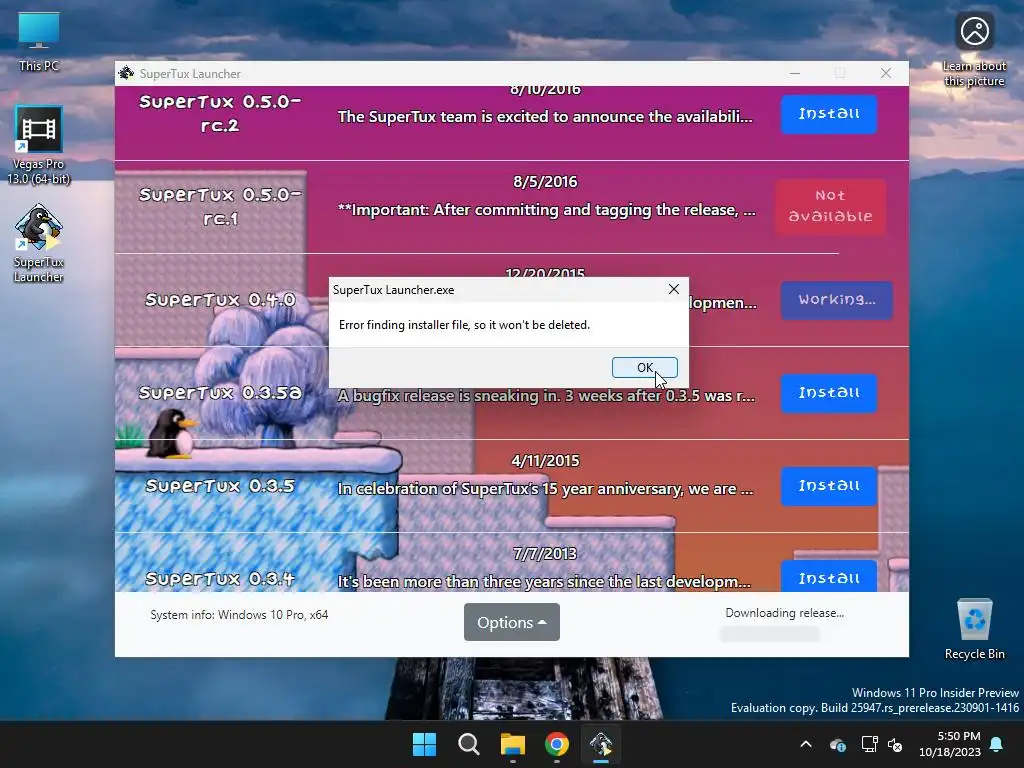Click 'The SuperTux team is excited' description
Viewport: 1024px width, 768px height.
545,117
